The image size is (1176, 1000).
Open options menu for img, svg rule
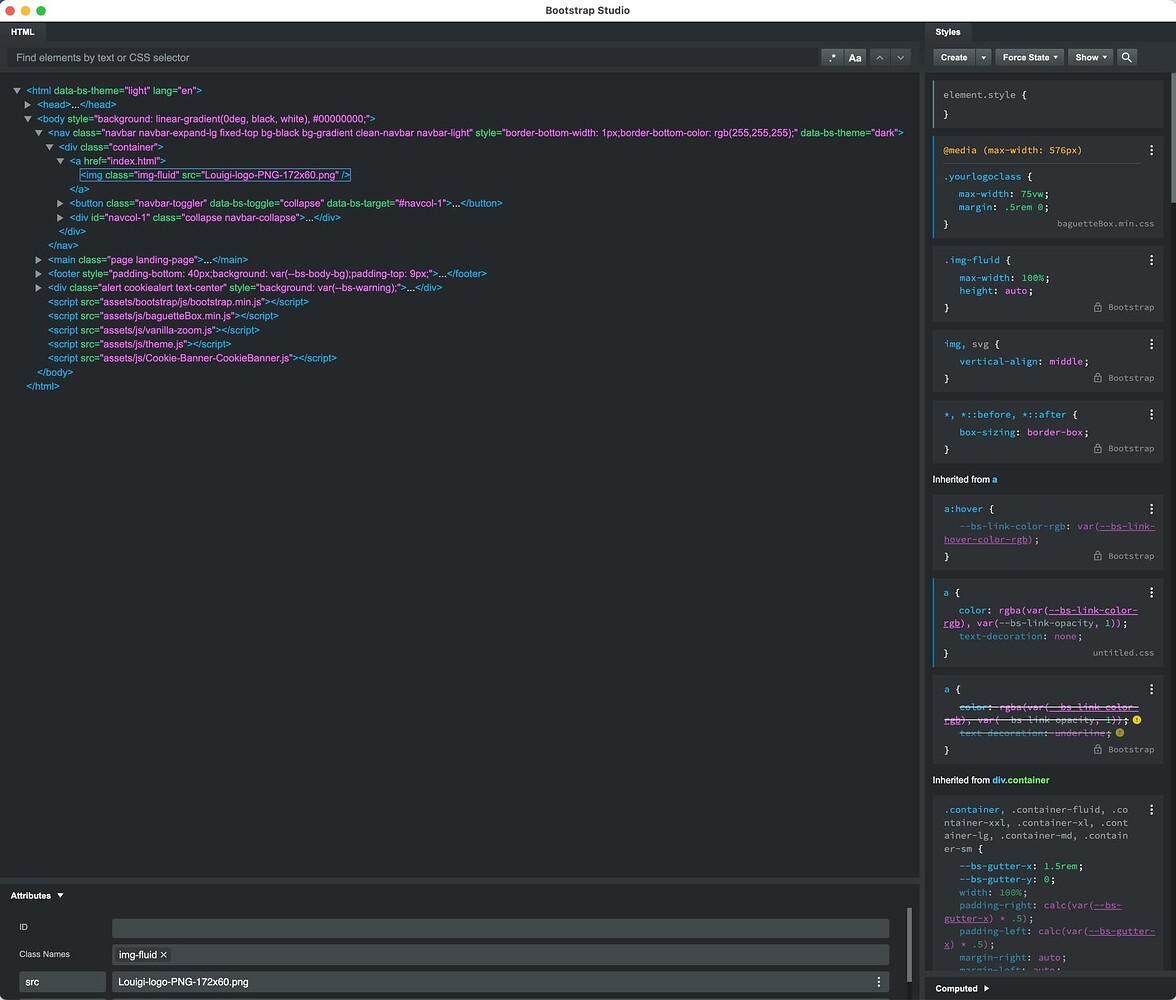tap(1151, 344)
